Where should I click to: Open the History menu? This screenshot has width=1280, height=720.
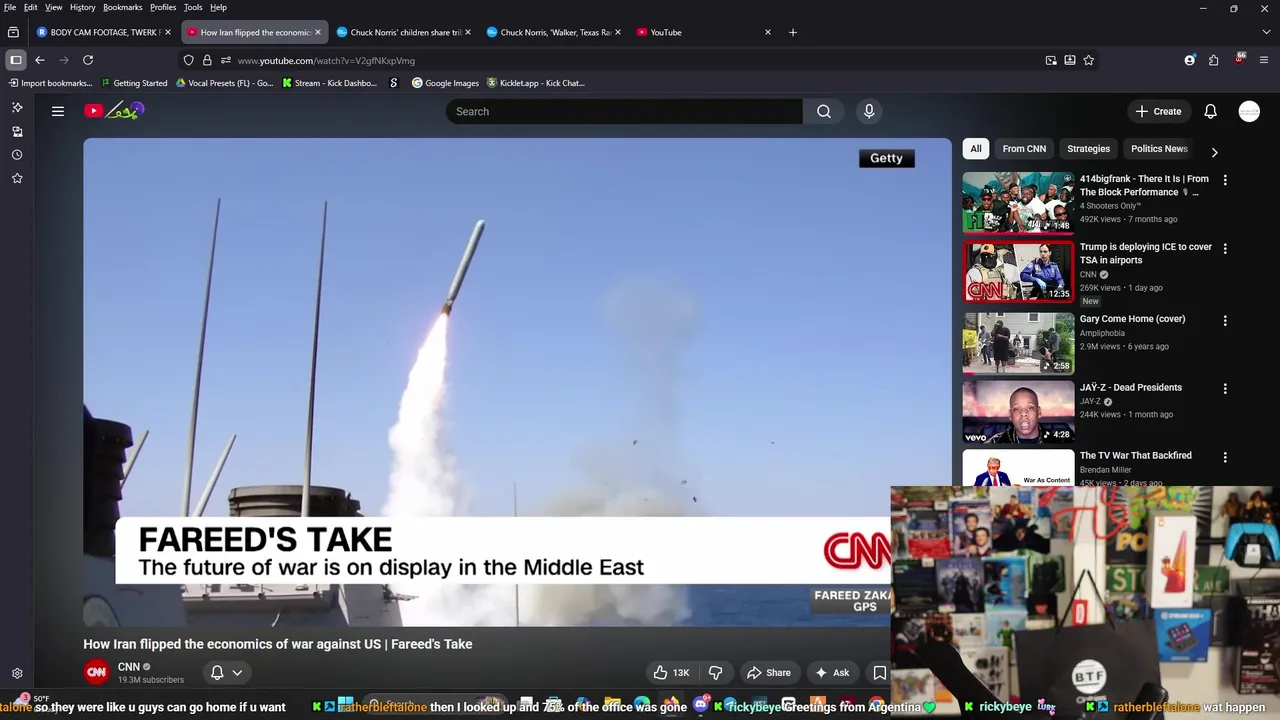[83, 7]
